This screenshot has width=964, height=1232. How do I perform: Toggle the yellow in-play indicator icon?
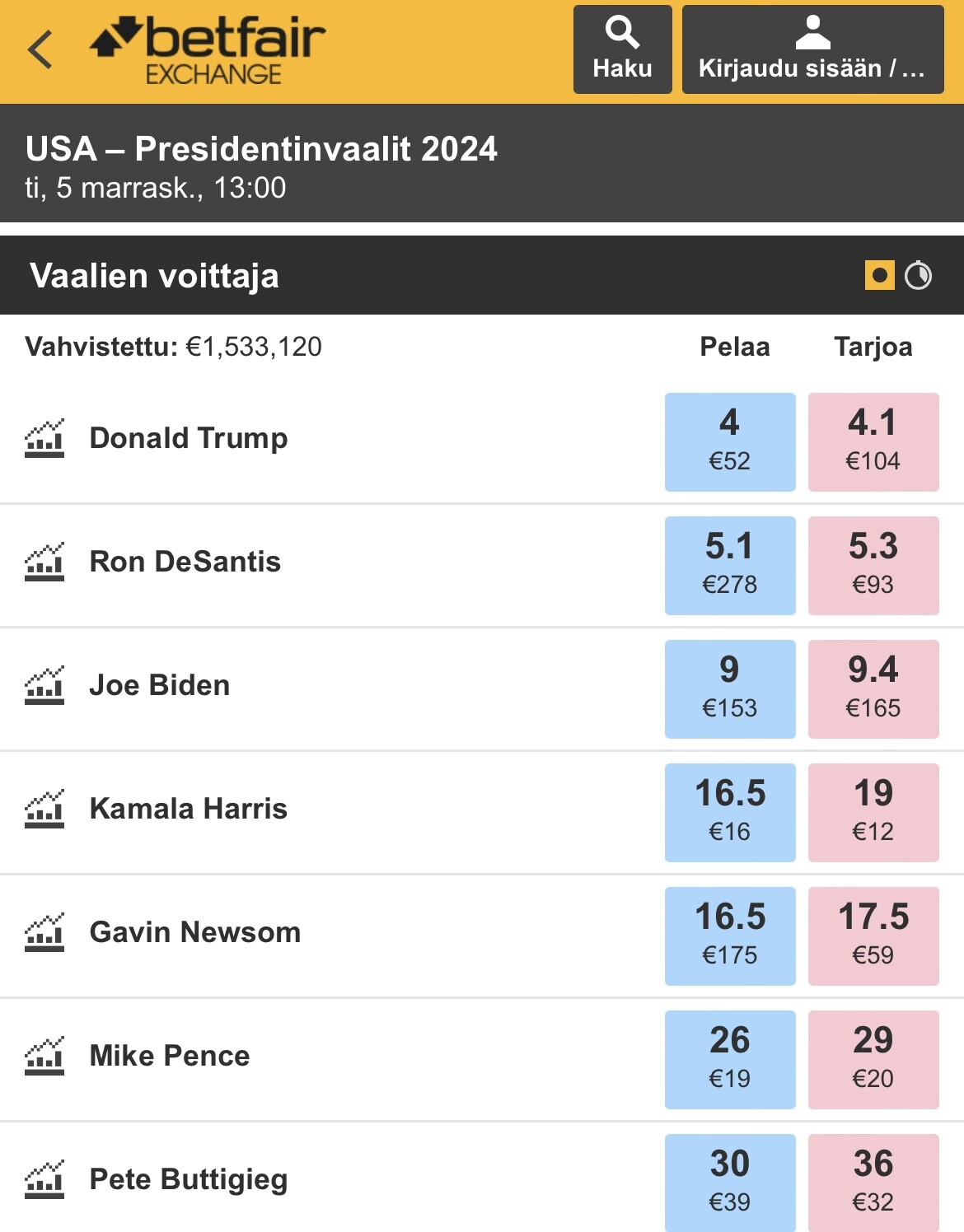(879, 275)
